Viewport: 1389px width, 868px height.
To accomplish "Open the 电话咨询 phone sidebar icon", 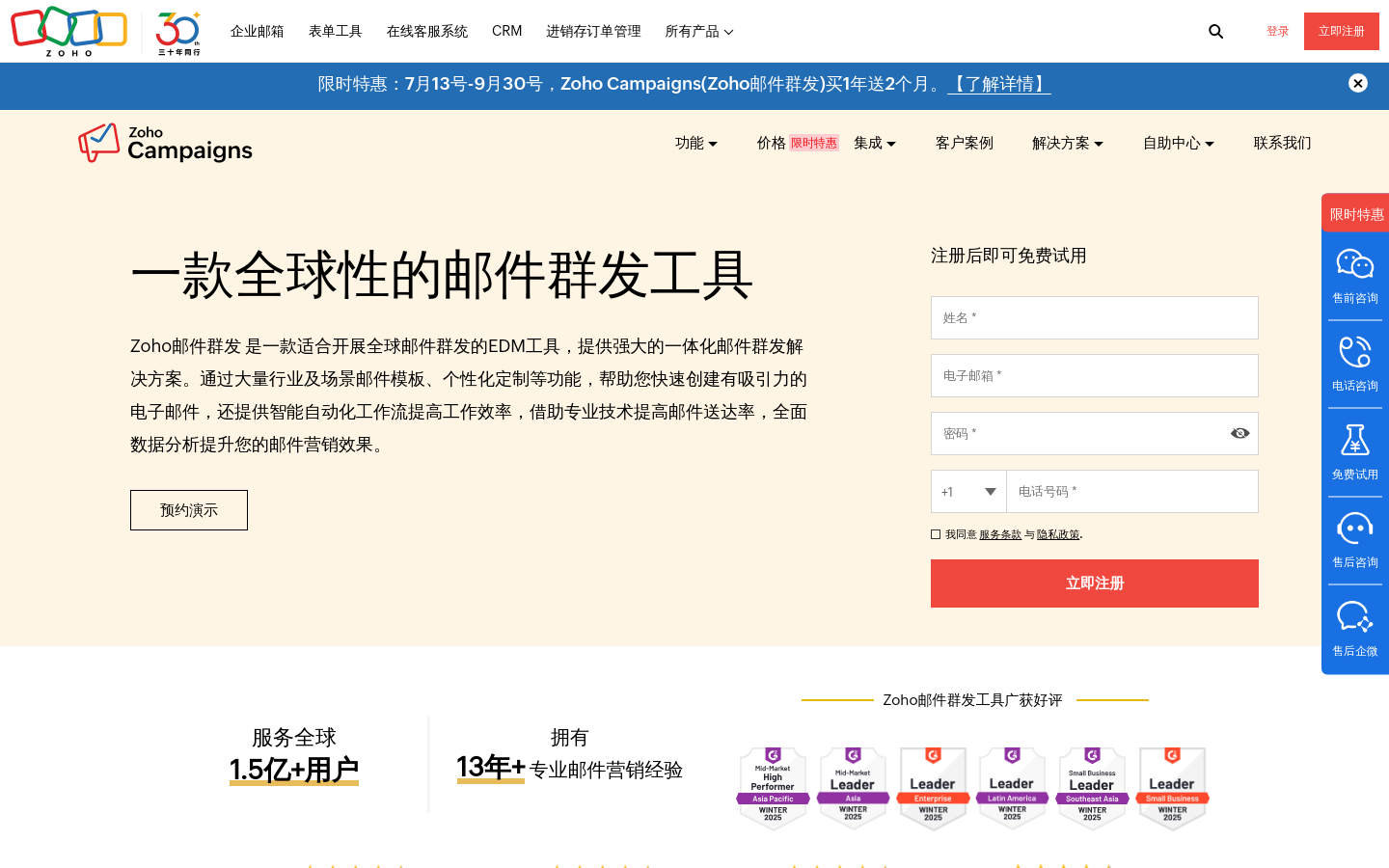I will click(x=1355, y=364).
